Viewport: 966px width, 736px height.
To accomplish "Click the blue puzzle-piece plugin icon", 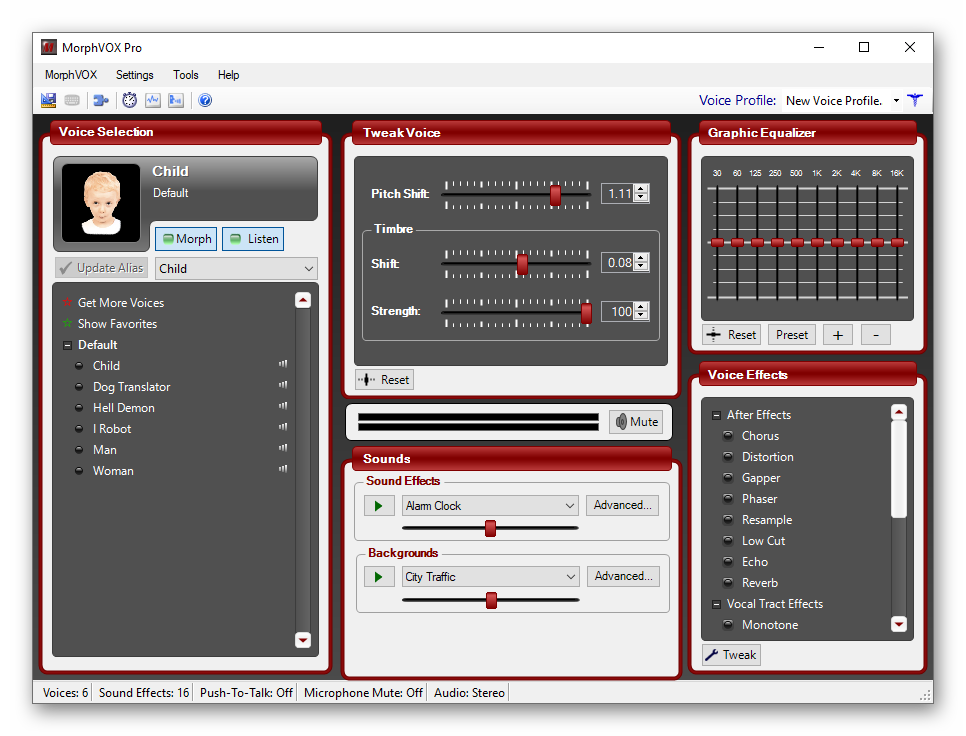I will tap(101, 100).
